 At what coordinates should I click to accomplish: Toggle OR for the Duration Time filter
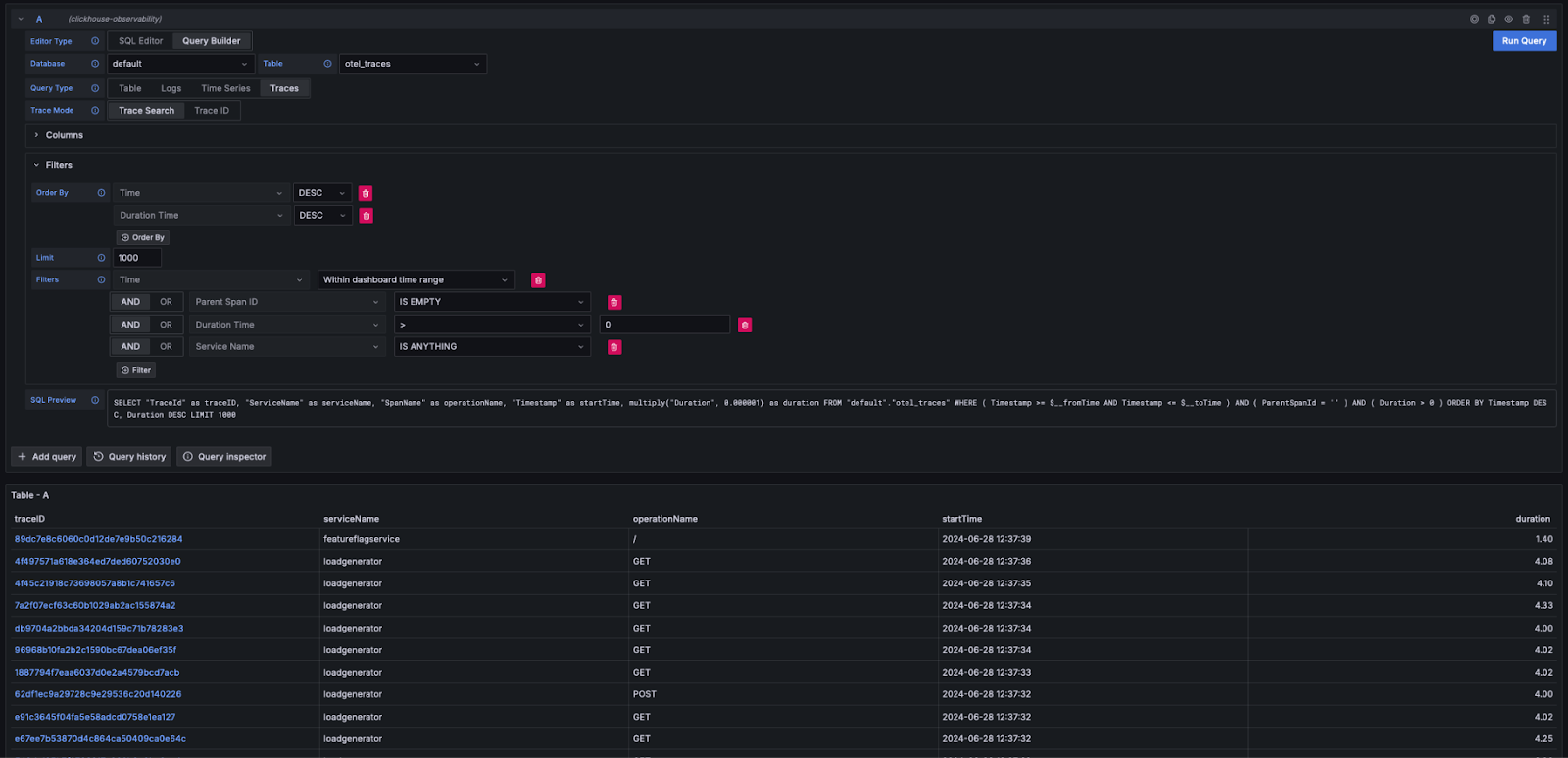pos(166,325)
